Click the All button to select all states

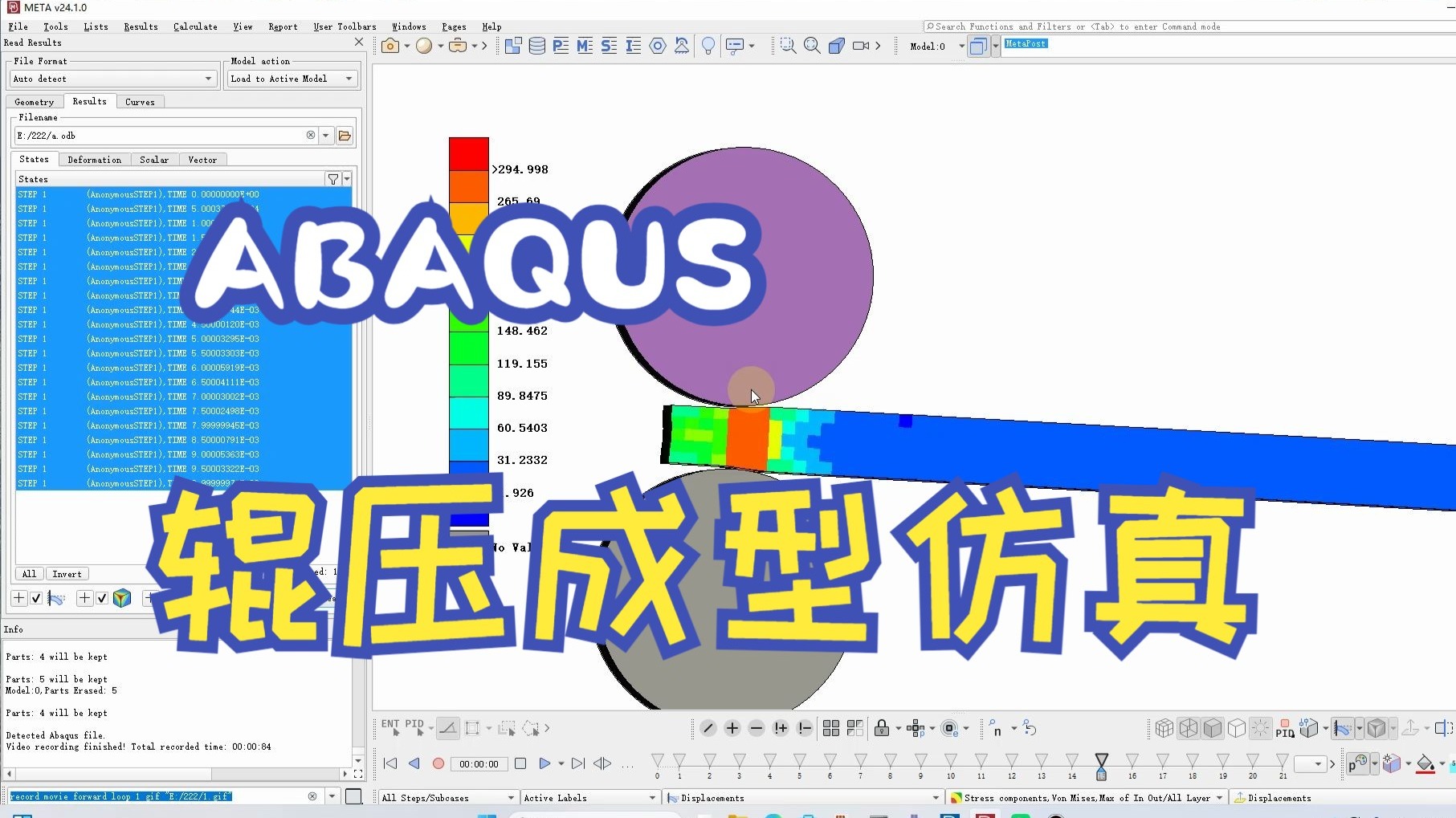(28, 573)
